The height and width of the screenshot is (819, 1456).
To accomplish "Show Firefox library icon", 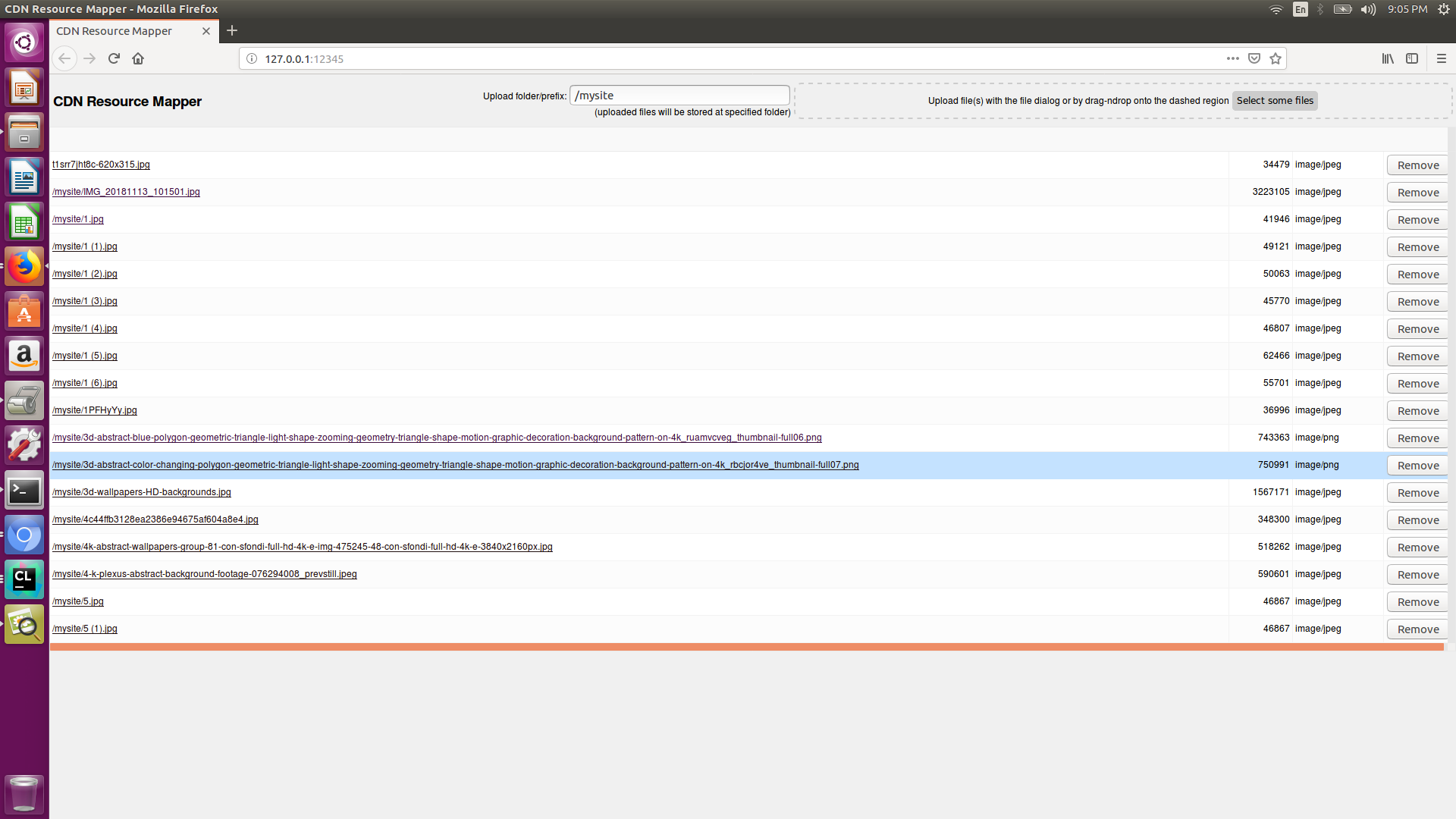I will point(1388,58).
